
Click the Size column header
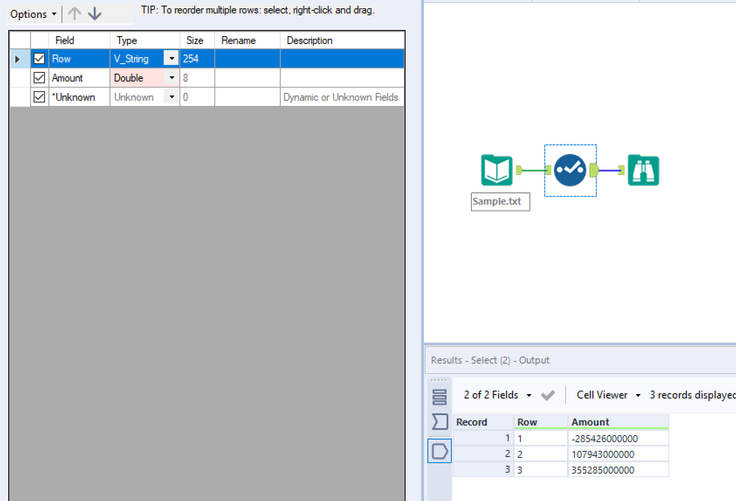[197, 40]
